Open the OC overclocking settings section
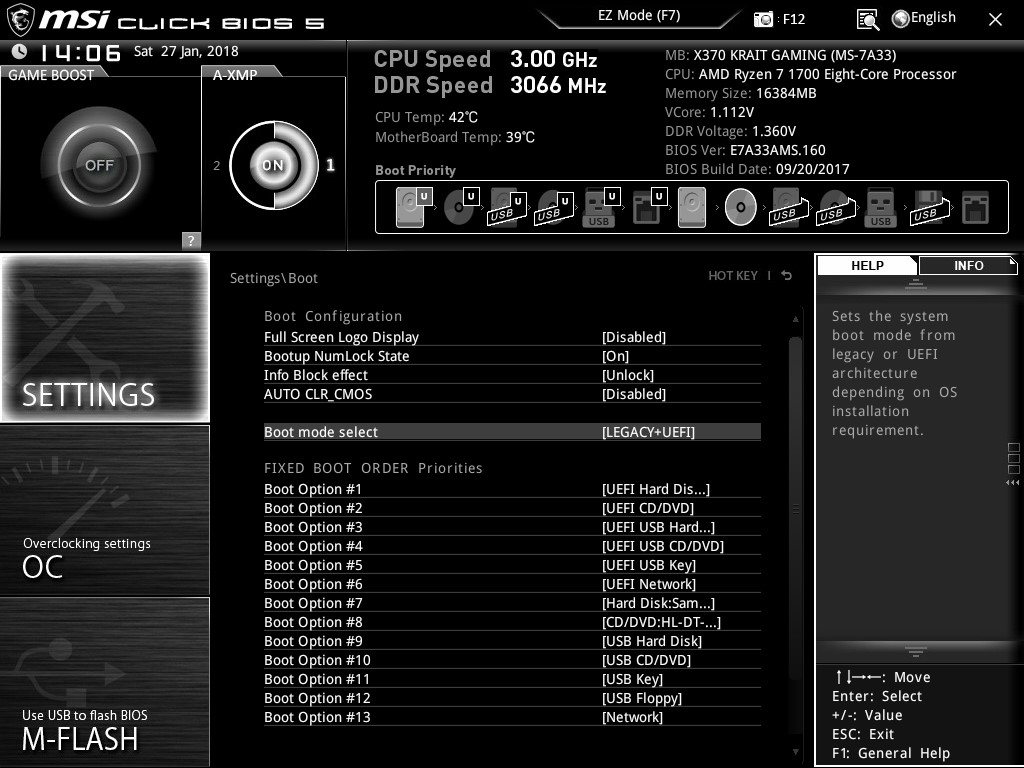Viewport: 1024px width, 768px height. pyautogui.click(x=105, y=510)
